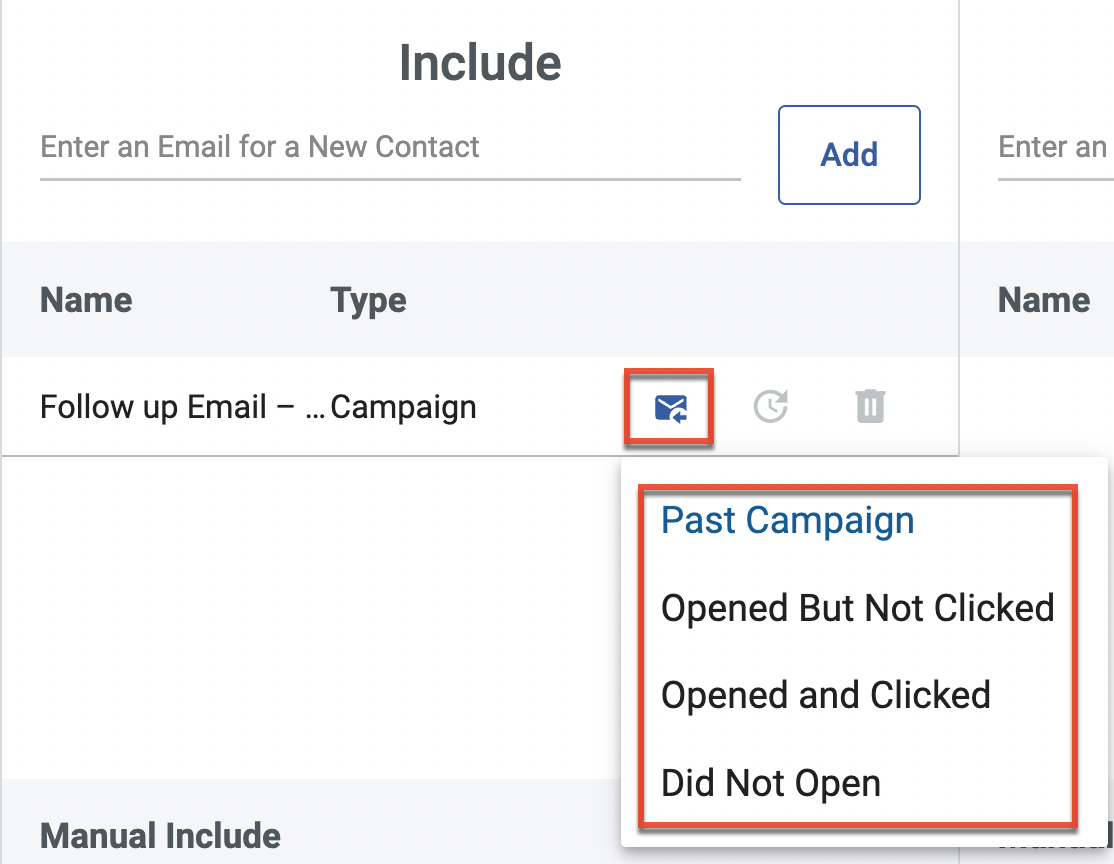Click the Name header in the right panel
Image resolution: width=1114 pixels, height=864 pixels.
pos(1043,300)
